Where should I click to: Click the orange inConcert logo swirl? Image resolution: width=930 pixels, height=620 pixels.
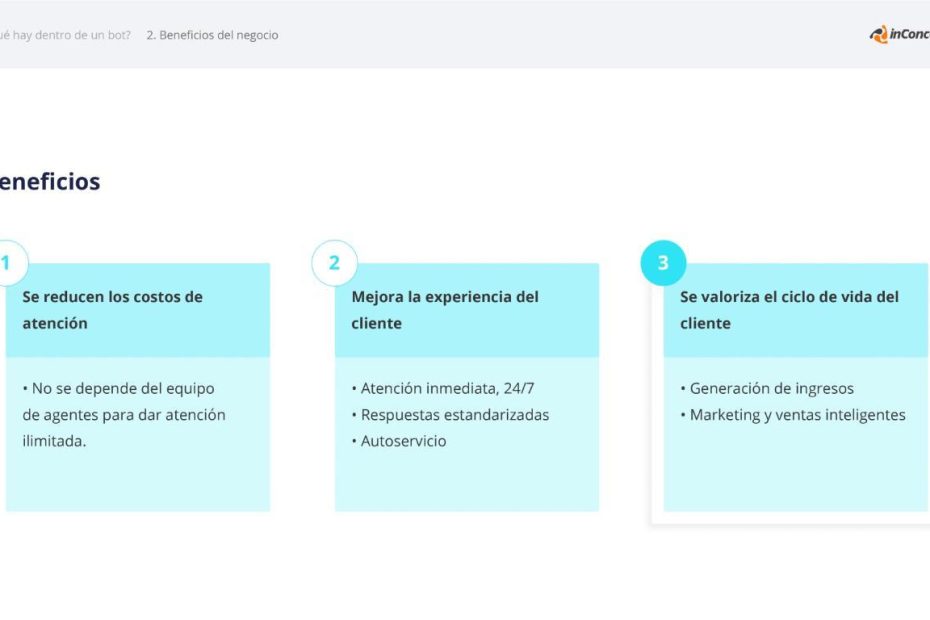(878, 35)
